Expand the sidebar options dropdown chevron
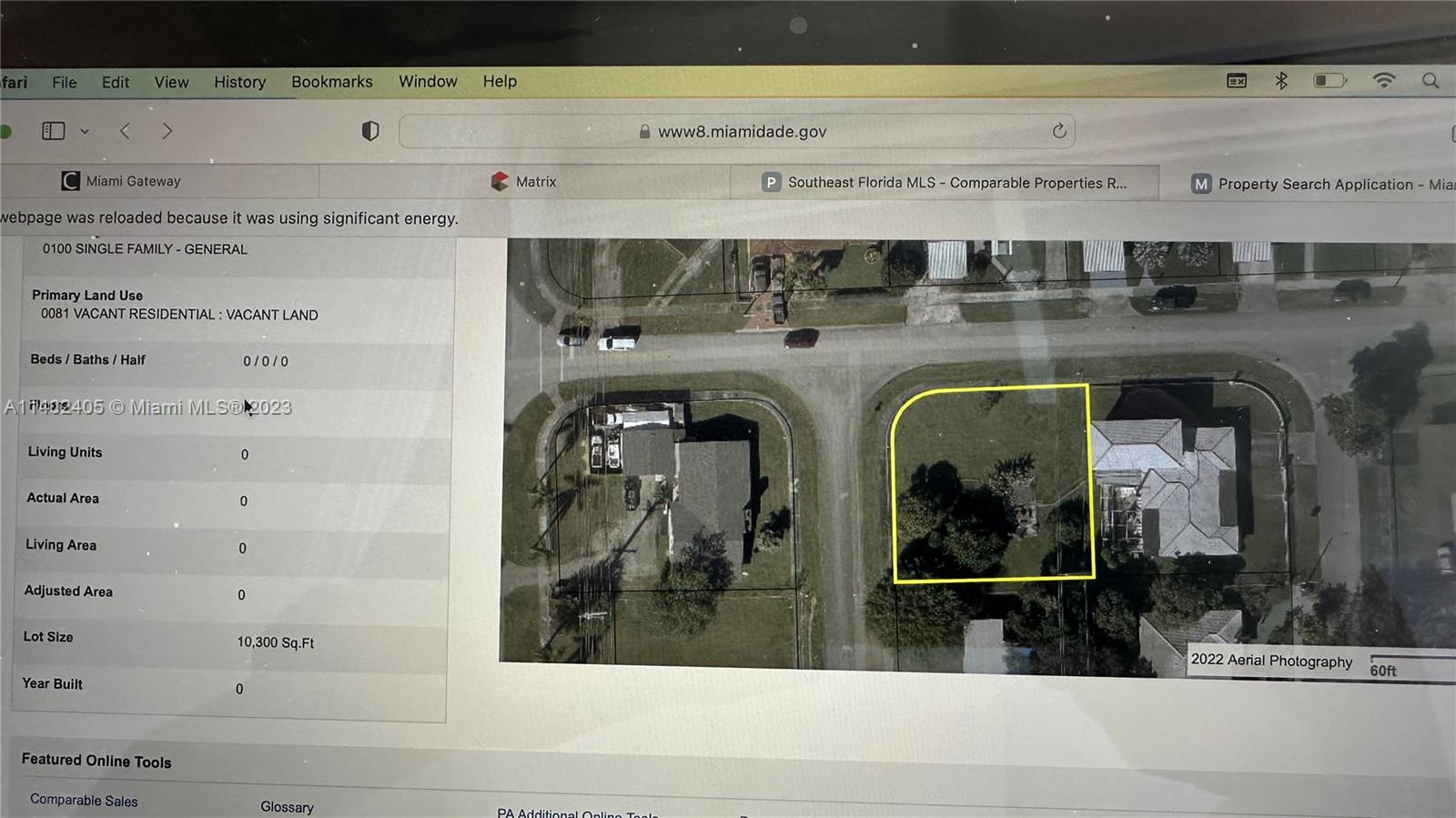Screen dimensions: 1456x818 coord(85,131)
